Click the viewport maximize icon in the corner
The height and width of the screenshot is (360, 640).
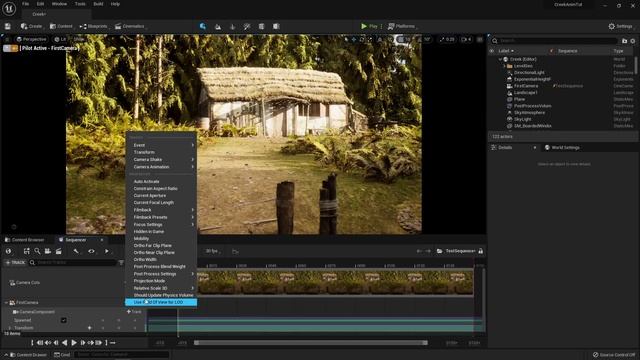pos(480,40)
